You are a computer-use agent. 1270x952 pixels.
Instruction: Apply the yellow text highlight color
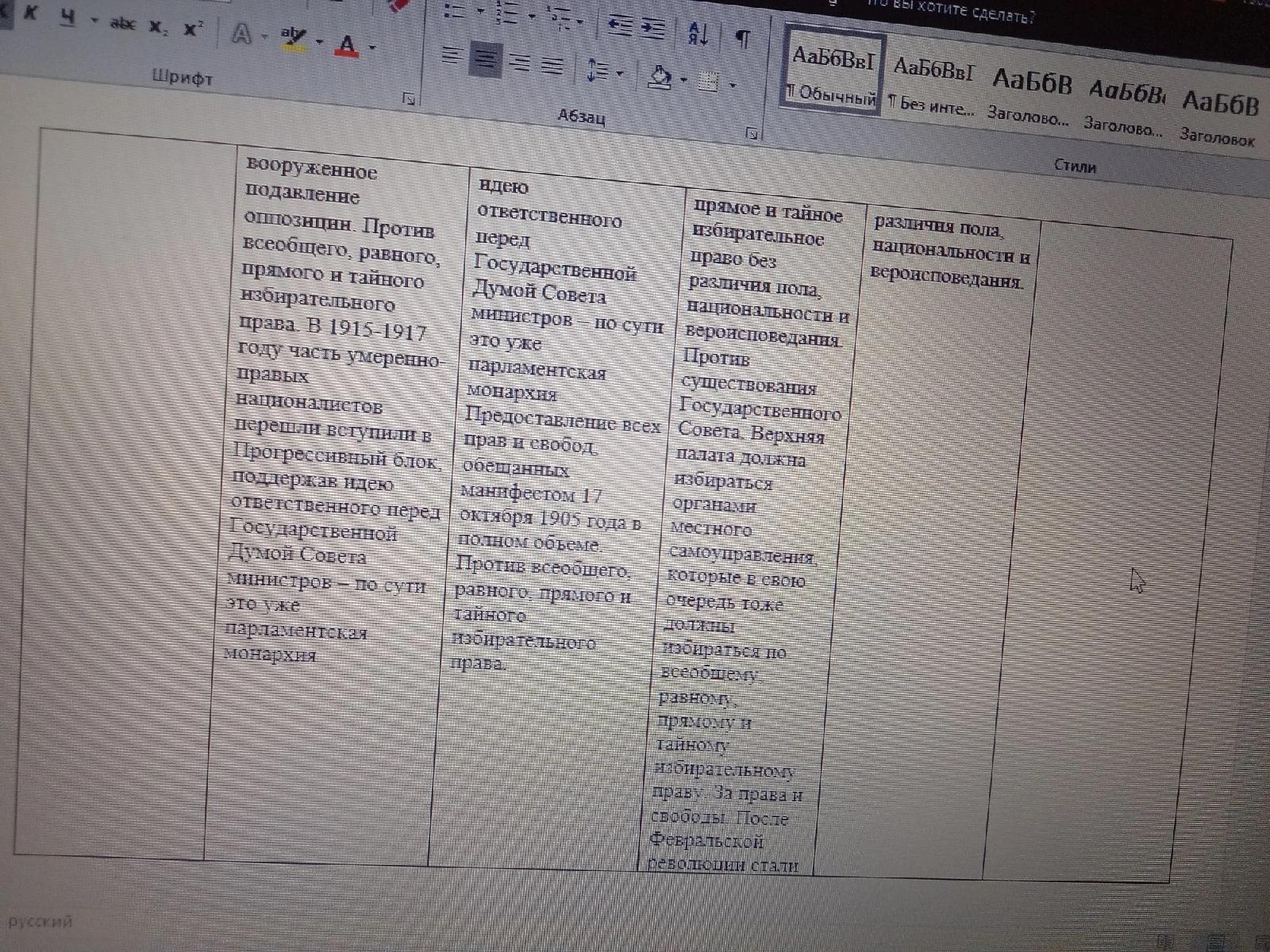tap(294, 38)
